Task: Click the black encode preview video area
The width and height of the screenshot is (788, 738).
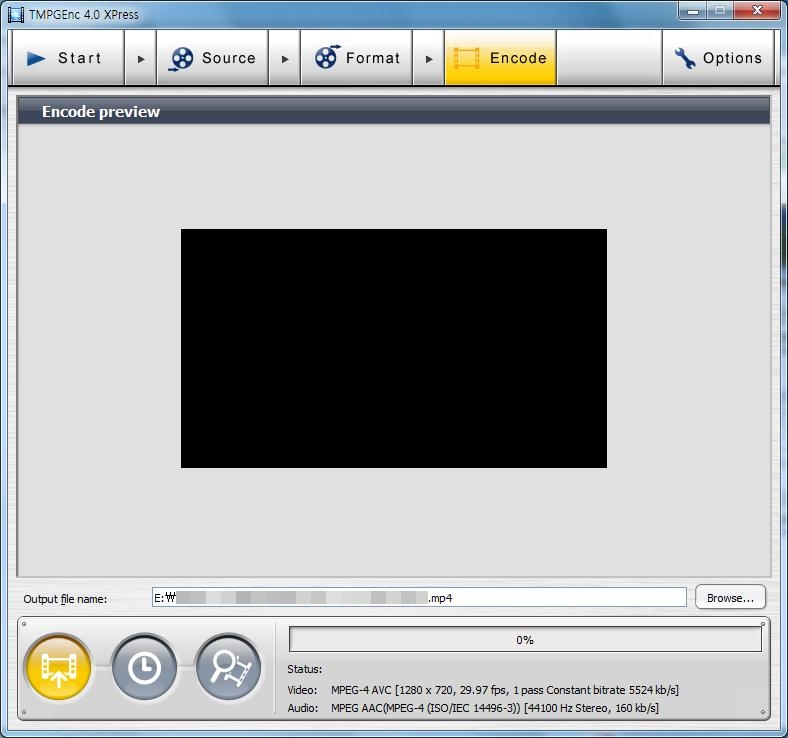Action: point(393,348)
